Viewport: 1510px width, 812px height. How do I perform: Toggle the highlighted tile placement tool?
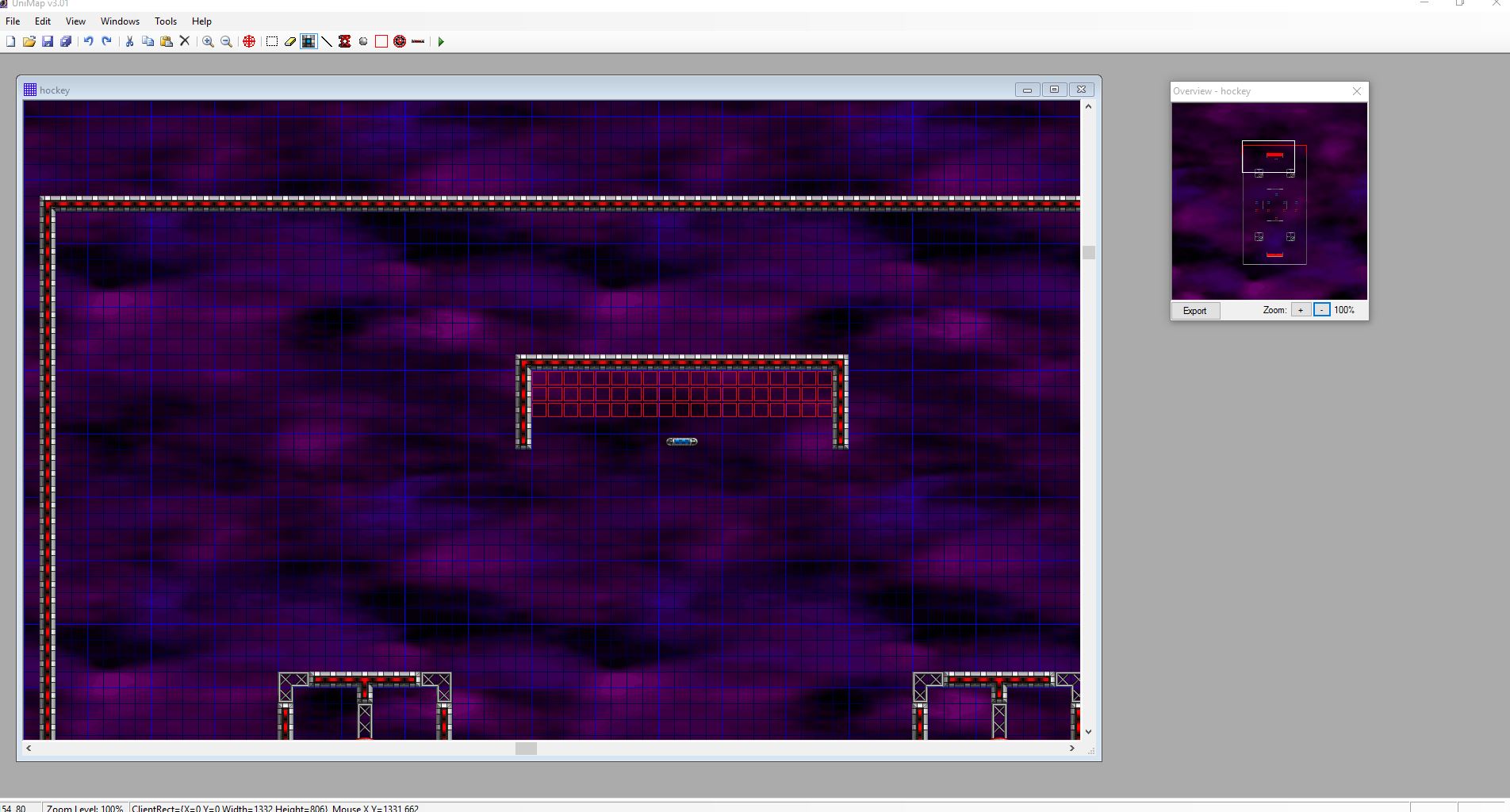[309, 41]
